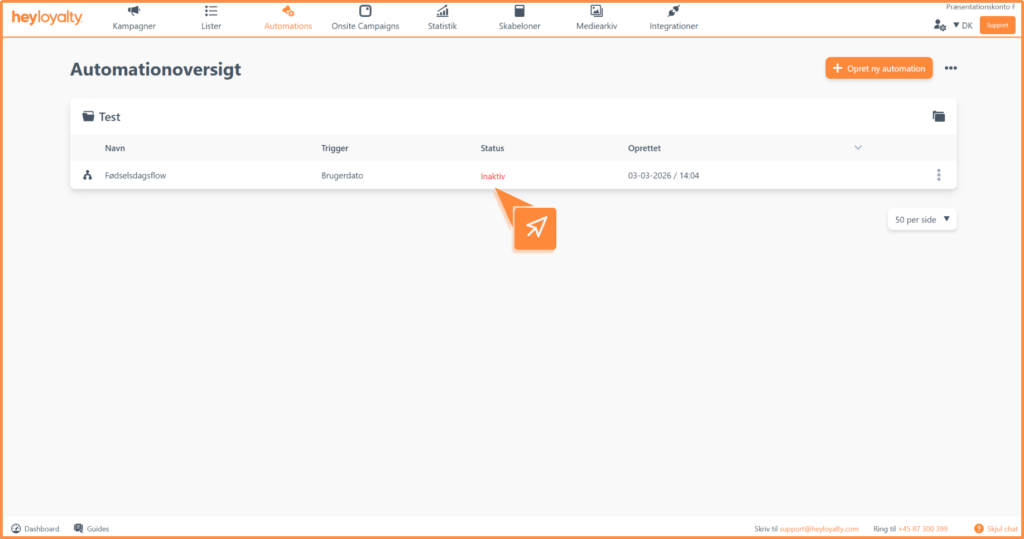Click the heyloyalty logo
The image size is (1024, 539).
click(47, 18)
